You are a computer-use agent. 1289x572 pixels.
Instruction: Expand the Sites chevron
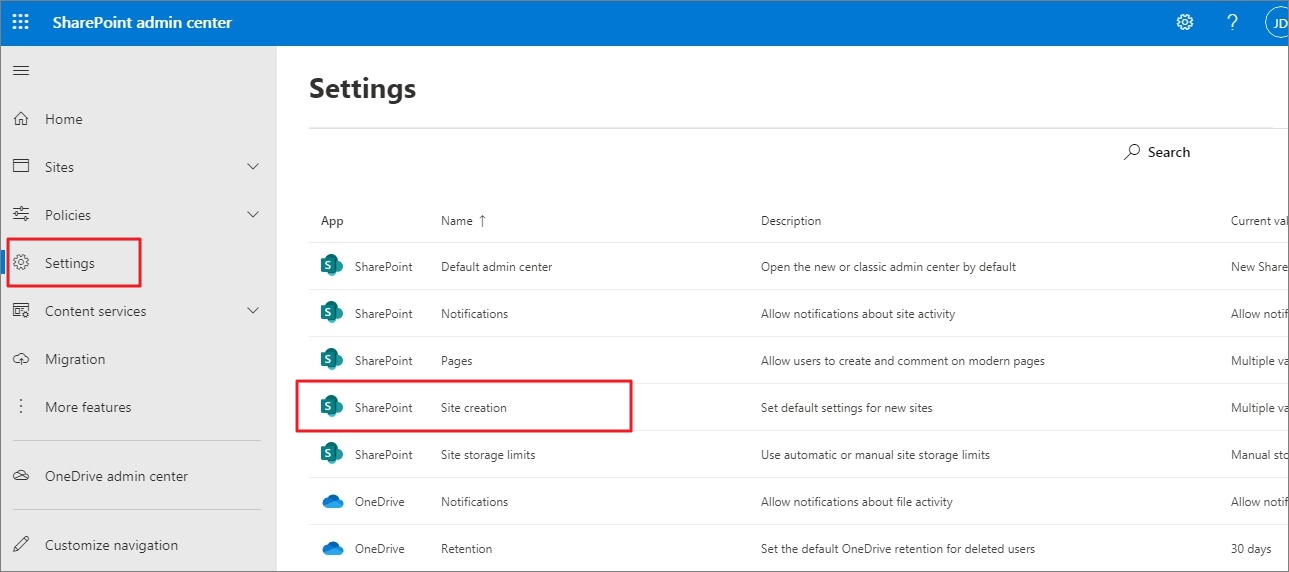pos(253,167)
